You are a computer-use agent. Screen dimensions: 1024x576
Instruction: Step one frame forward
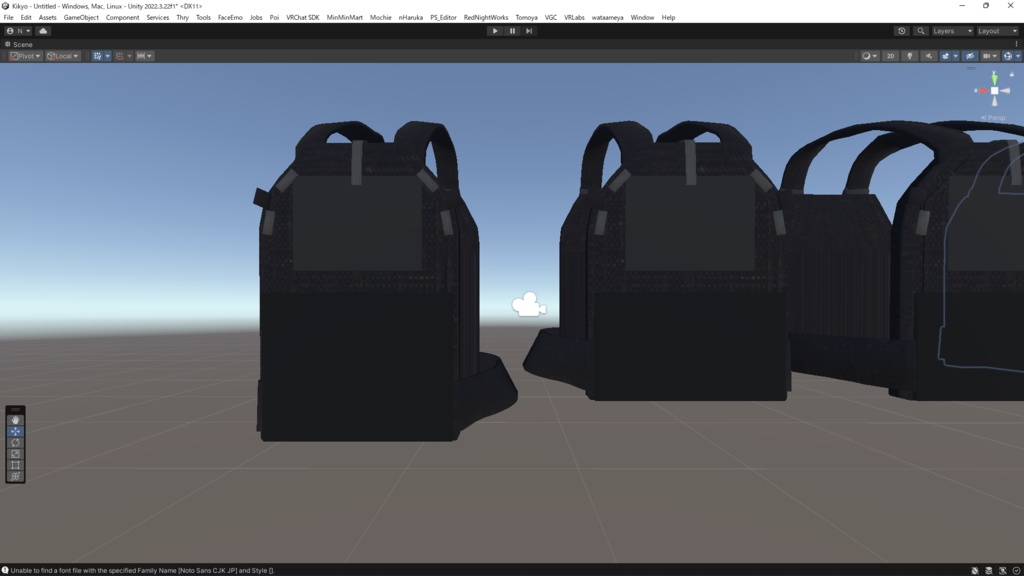[x=529, y=31]
